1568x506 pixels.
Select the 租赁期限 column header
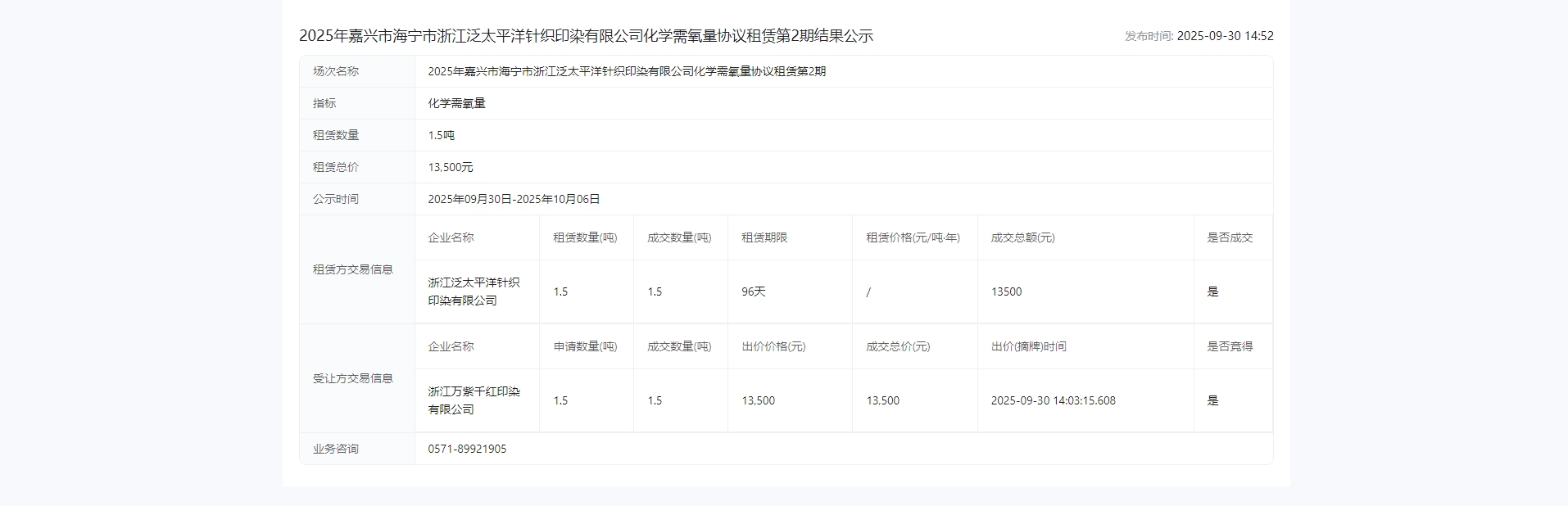(x=764, y=237)
